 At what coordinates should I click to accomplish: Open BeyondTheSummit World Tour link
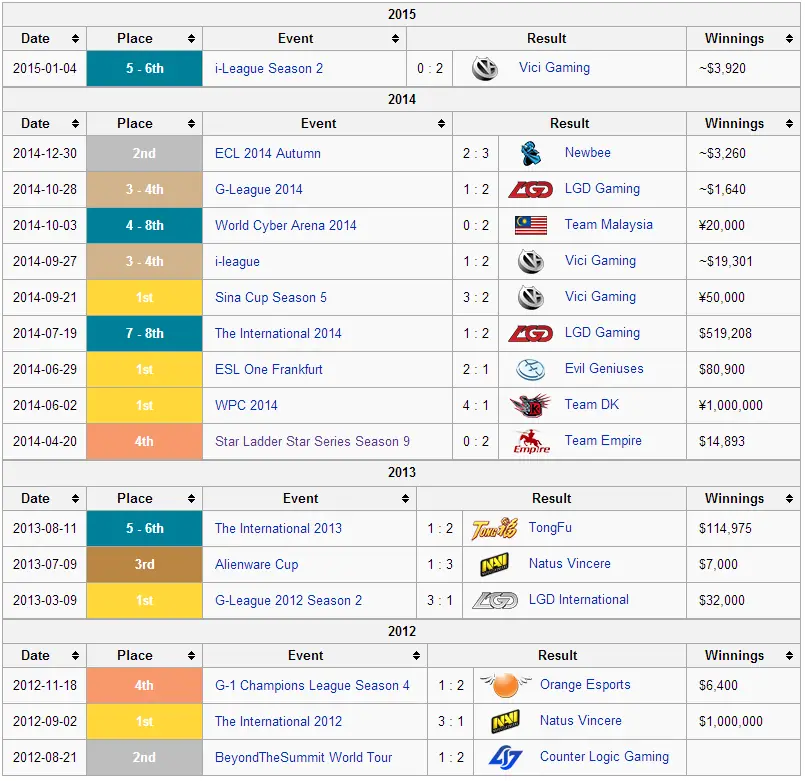point(303,757)
